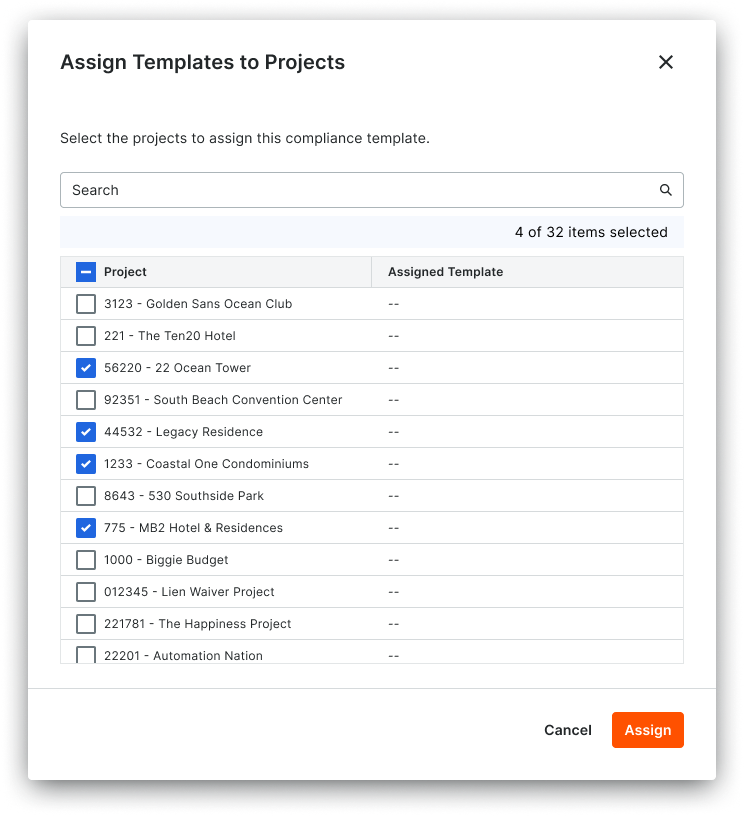
Task: Check the 92351 - South Beach Convention Center box
Action: [86, 400]
